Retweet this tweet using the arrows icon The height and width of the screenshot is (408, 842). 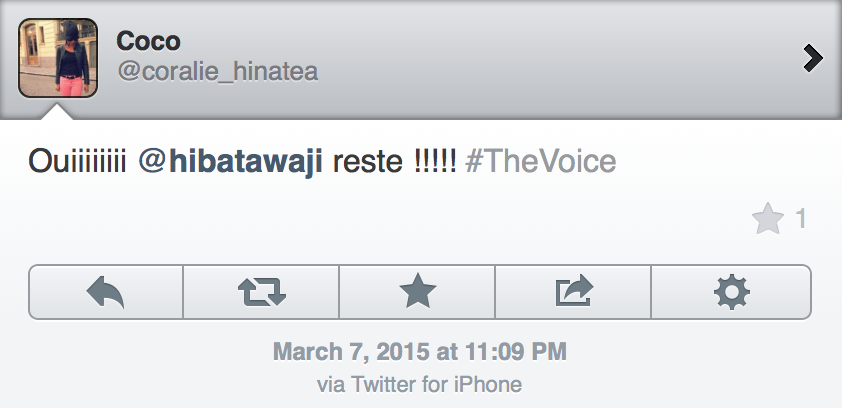[x=262, y=291]
